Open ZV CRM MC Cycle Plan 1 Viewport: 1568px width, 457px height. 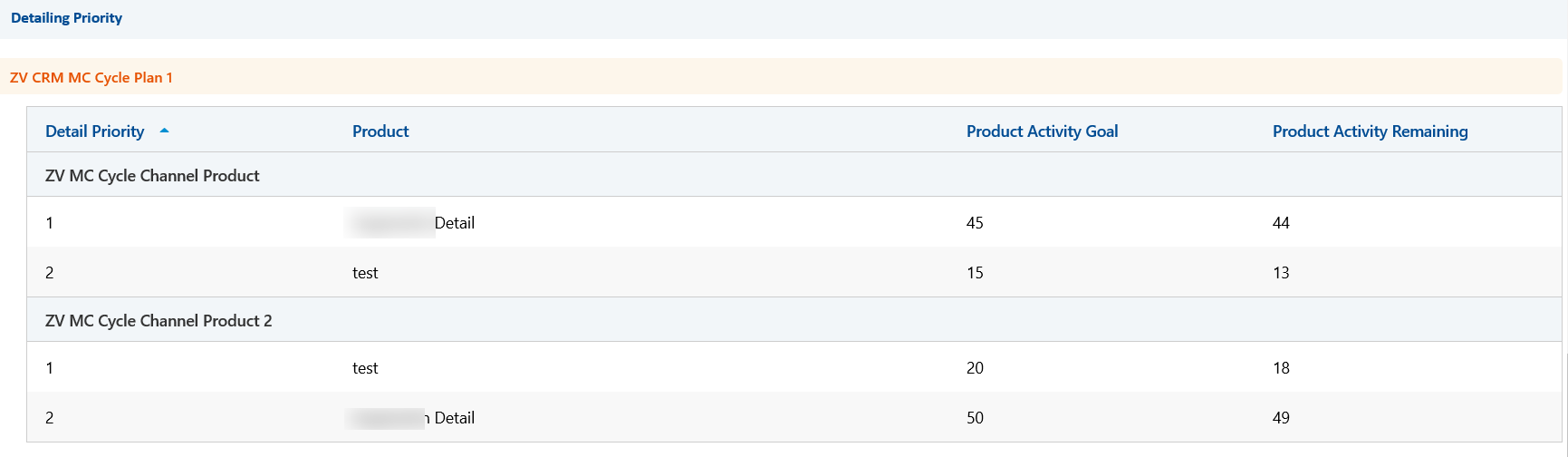pyautogui.click(x=91, y=78)
